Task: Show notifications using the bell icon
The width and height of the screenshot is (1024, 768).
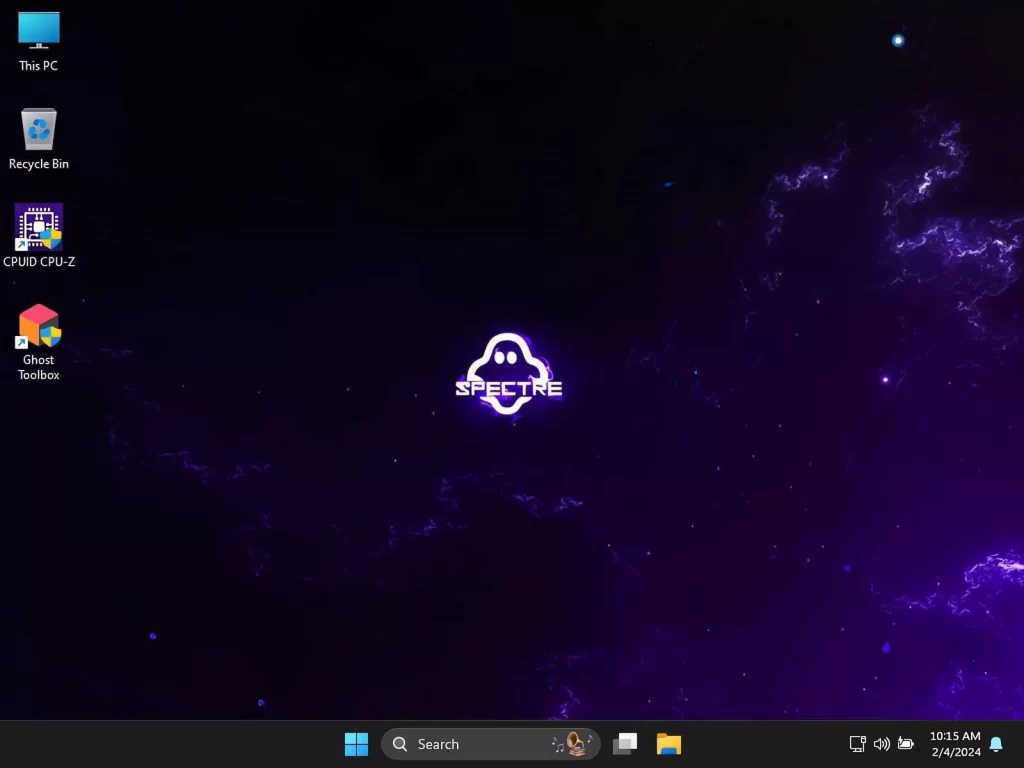Action: [x=996, y=744]
